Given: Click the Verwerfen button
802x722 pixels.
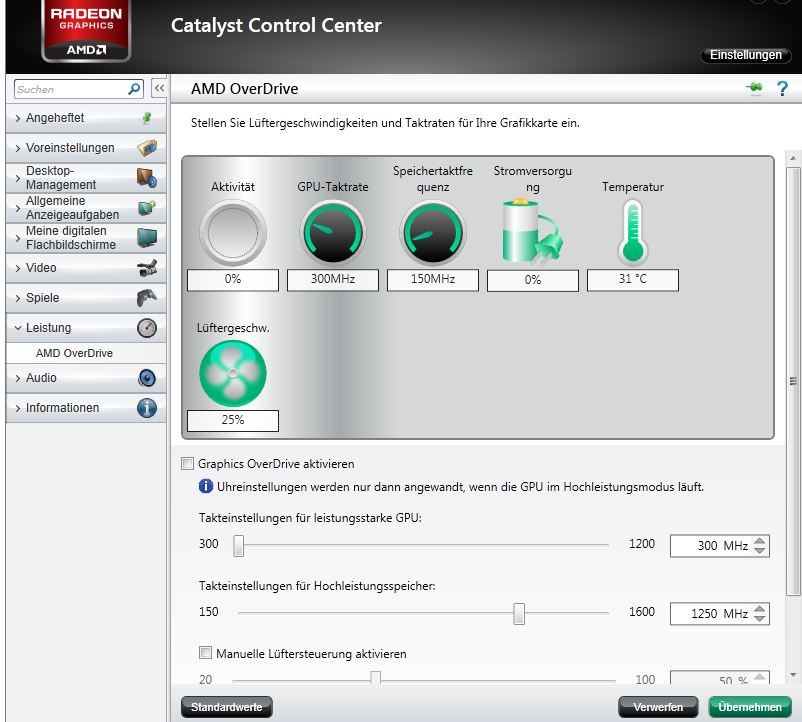Looking at the screenshot, I should coord(658,707).
